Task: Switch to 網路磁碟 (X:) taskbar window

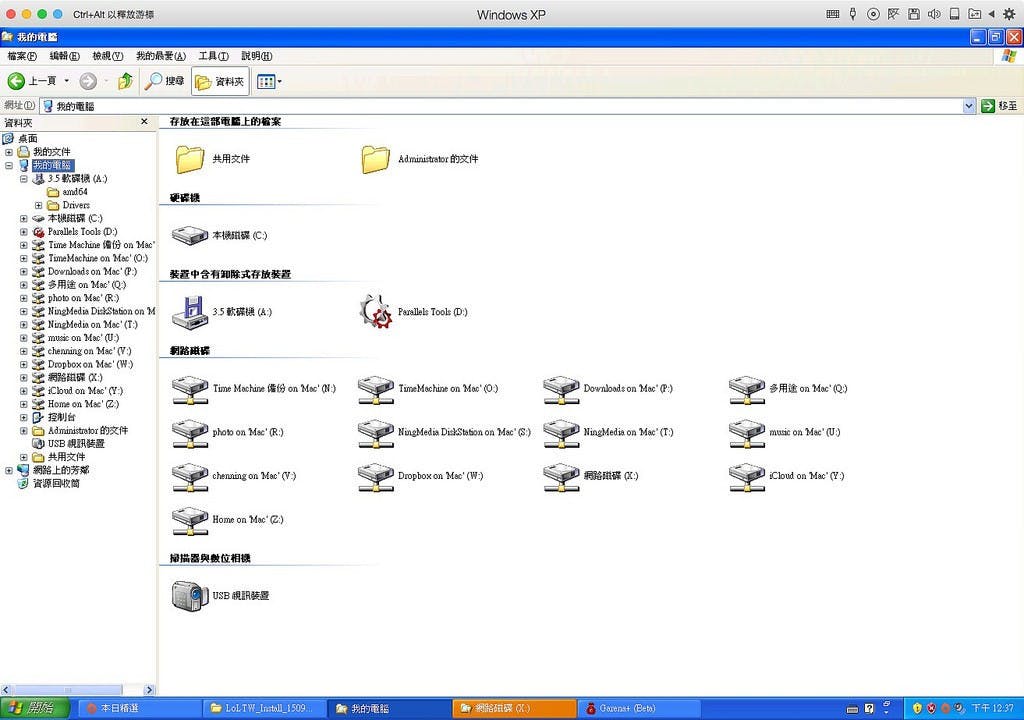Action: pos(513,708)
